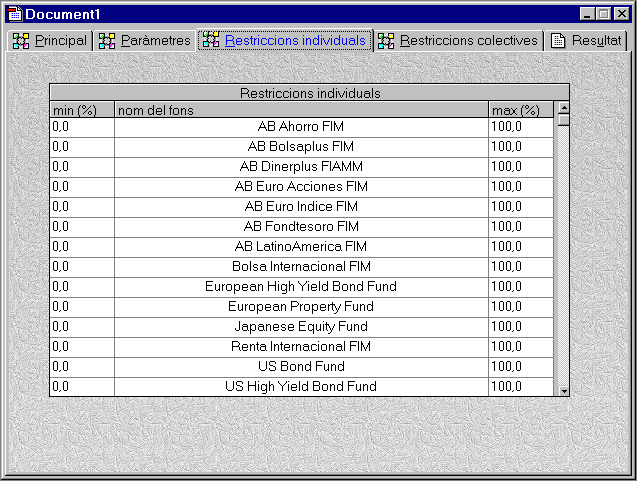This screenshot has width=637, height=481.
Task: Select AB Euro Indice FIM fund name
Action: tap(301, 207)
